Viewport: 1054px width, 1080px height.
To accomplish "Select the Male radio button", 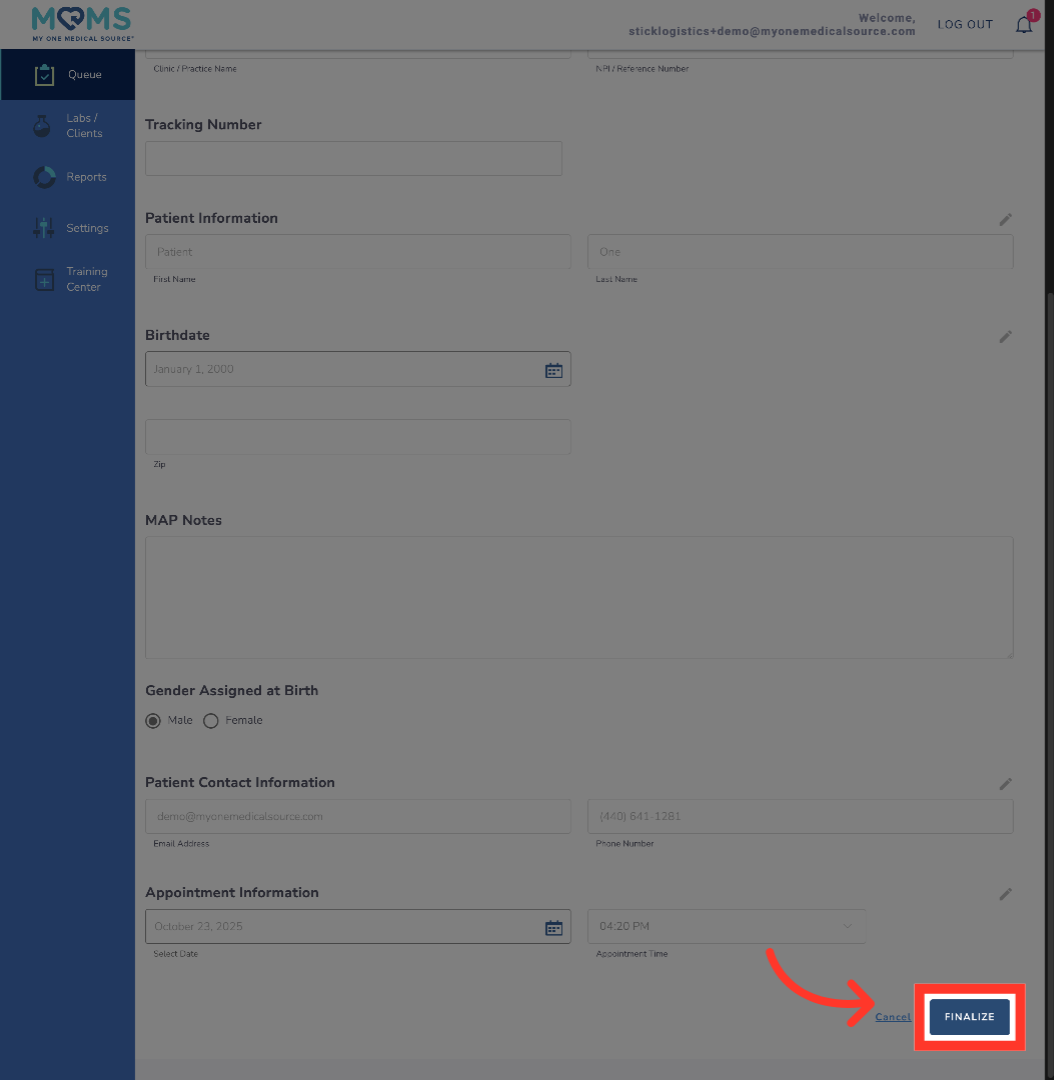I will (153, 720).
